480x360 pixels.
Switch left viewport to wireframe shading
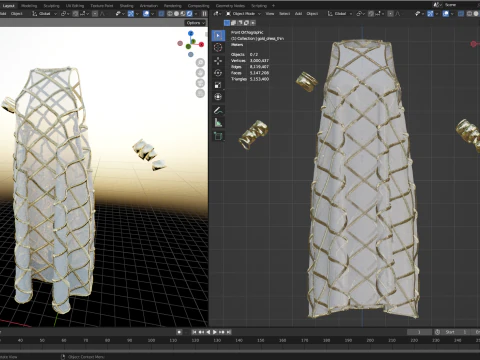point(170,14)
